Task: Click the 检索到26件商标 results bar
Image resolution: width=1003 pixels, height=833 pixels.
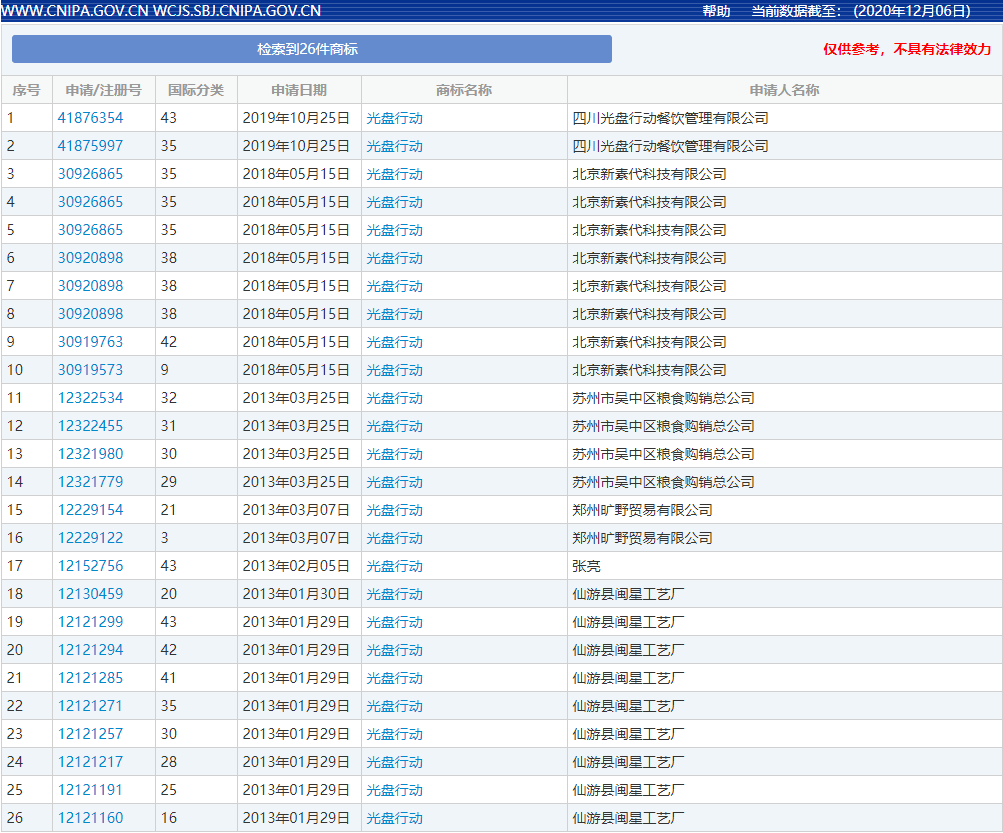Action: tap(311, 49)
